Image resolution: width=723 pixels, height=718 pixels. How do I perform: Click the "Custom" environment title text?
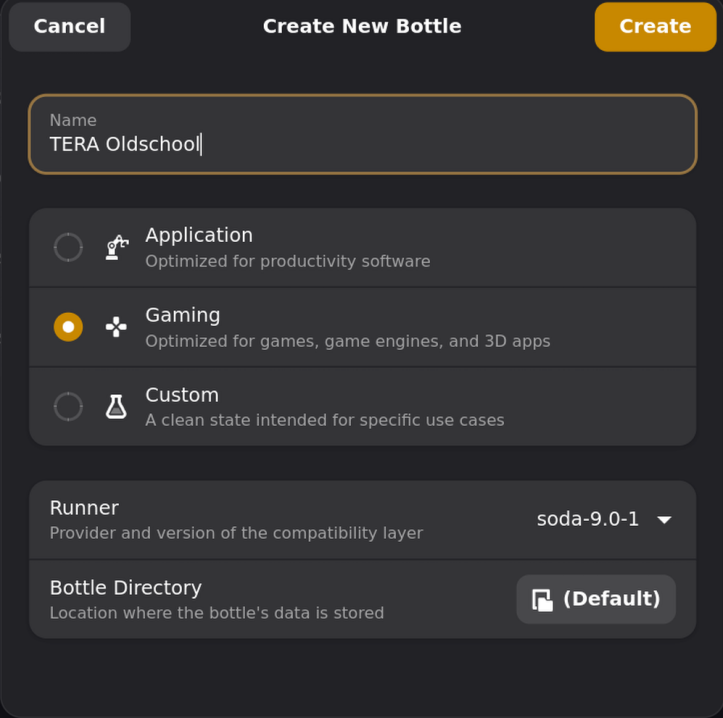coord(182,395)
